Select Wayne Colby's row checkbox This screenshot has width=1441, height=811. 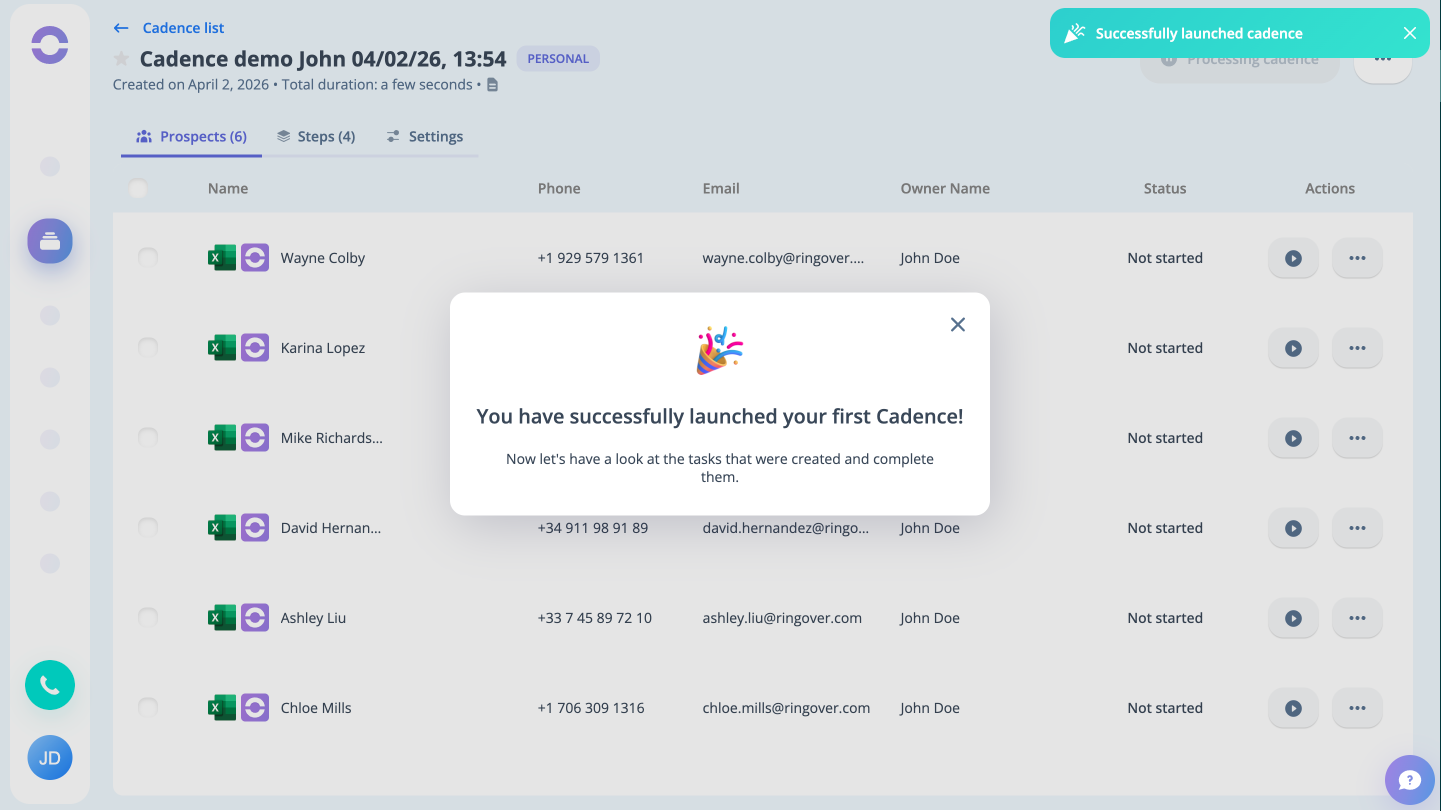pyautogui.click(x=148, y=258)
